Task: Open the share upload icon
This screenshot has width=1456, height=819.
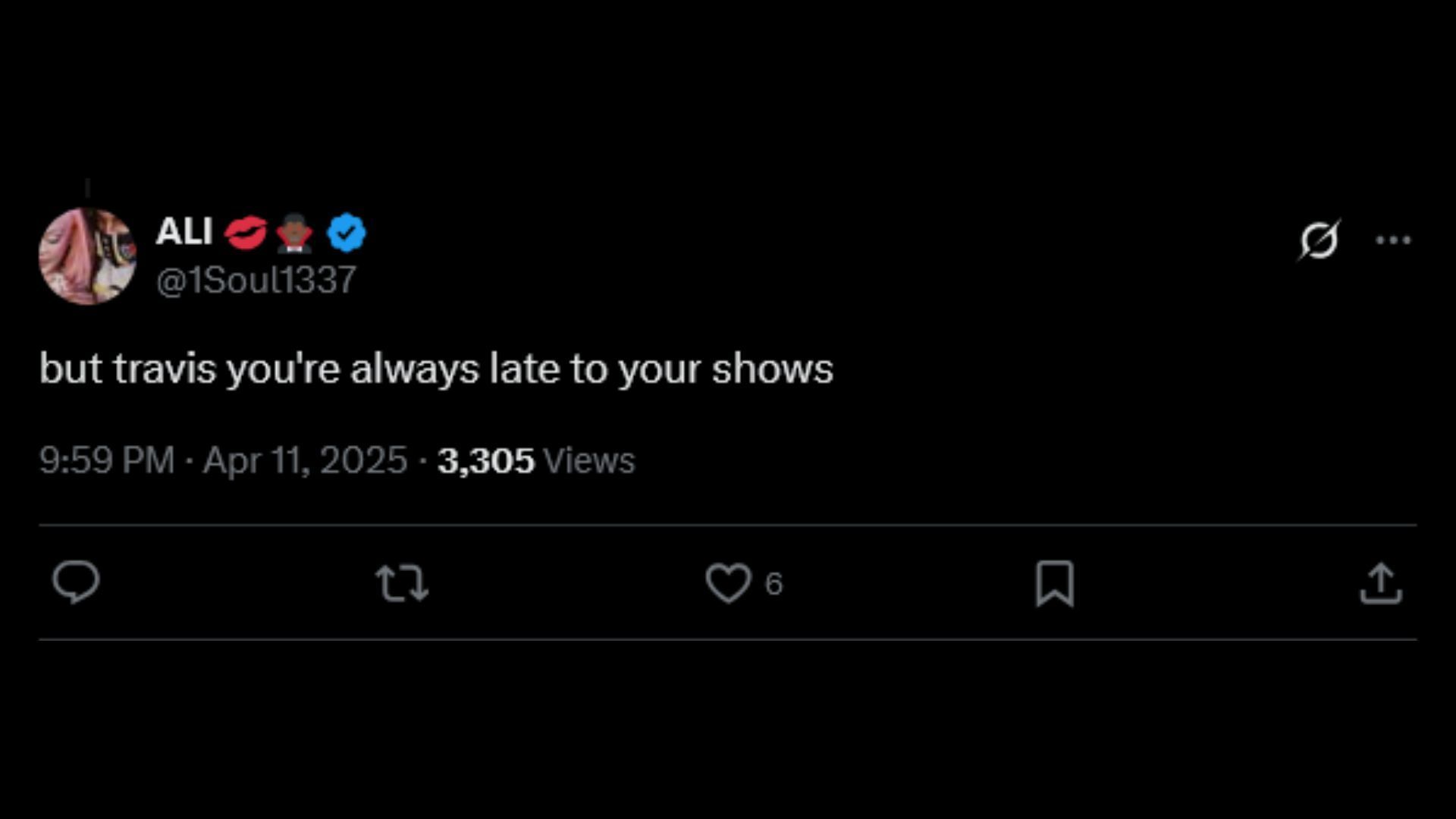Action: click(x=1381, y=583)
